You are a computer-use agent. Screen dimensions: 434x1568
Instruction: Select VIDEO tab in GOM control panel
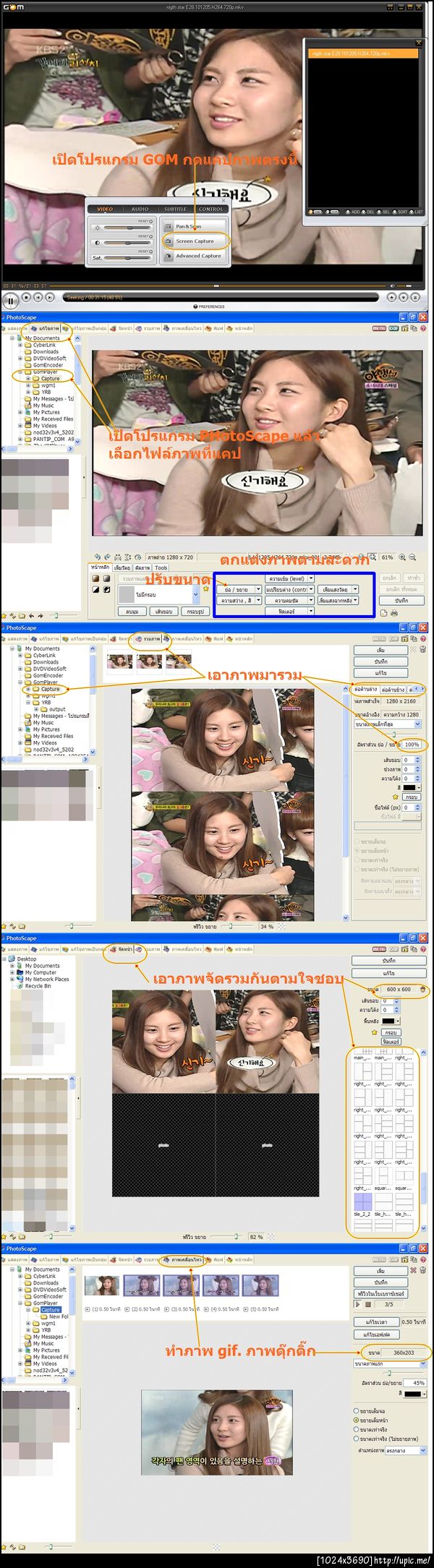coord(105,209)
